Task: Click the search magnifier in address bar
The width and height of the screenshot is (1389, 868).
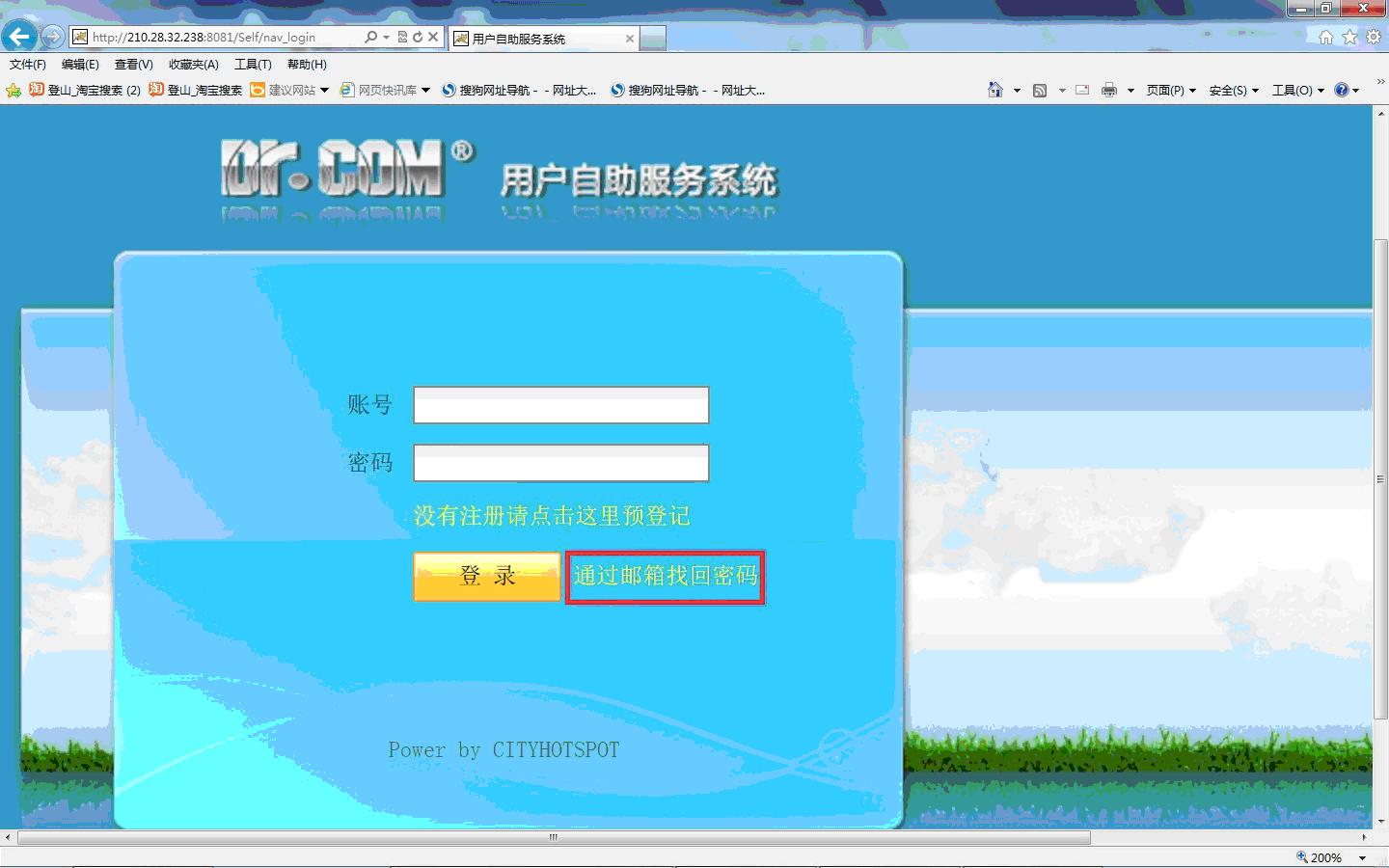Action: point(371,37)
